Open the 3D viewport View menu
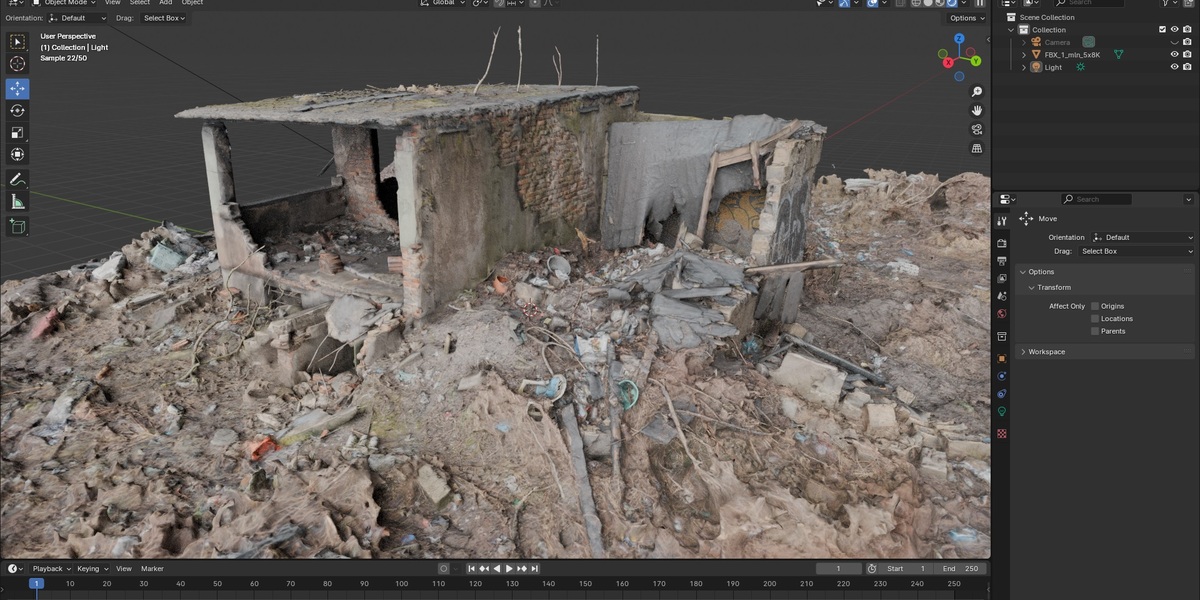Viewport: 1200px width, 600px height. click(x=113, y=3)
